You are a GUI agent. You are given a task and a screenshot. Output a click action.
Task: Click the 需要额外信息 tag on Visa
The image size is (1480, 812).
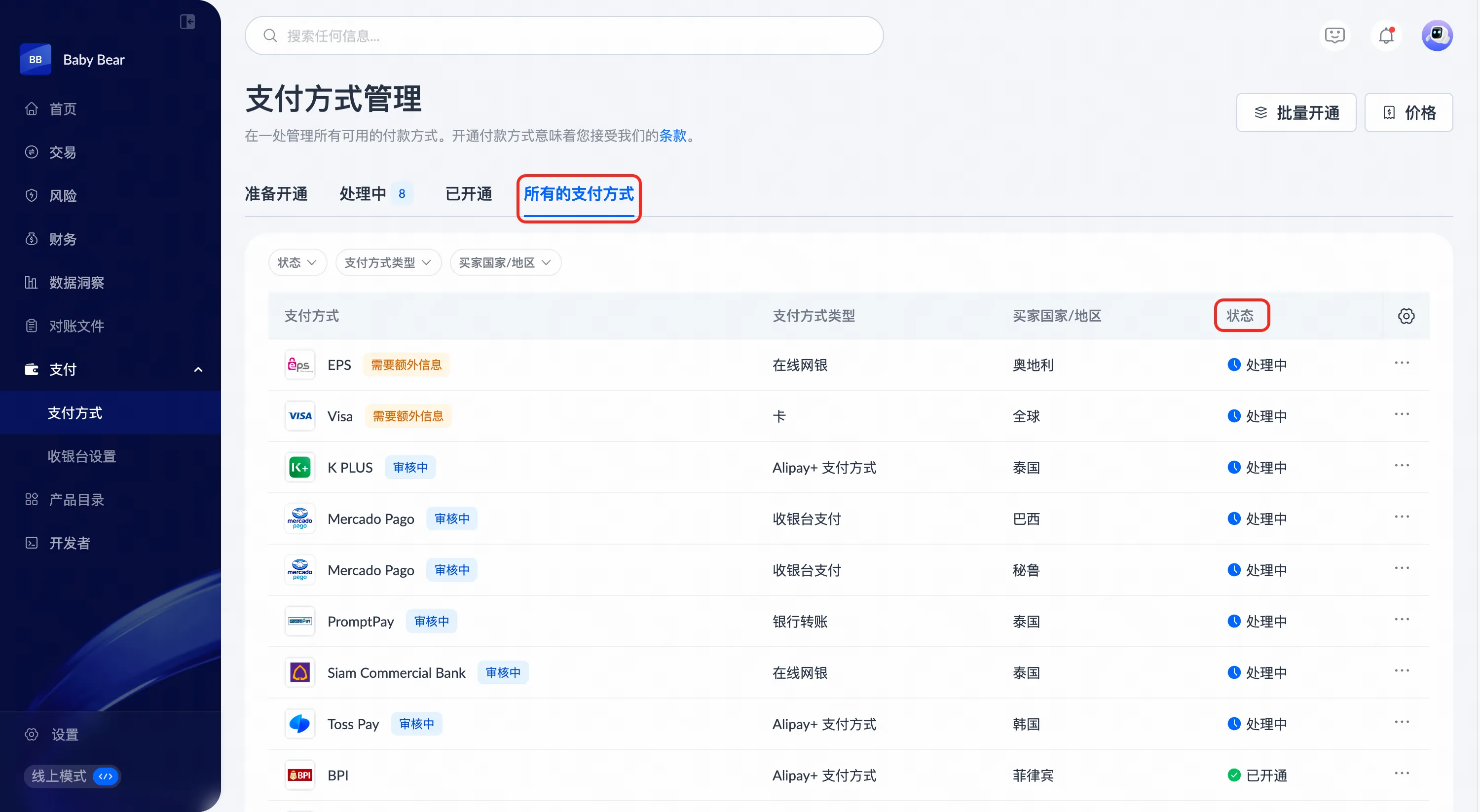coord(408,415)
